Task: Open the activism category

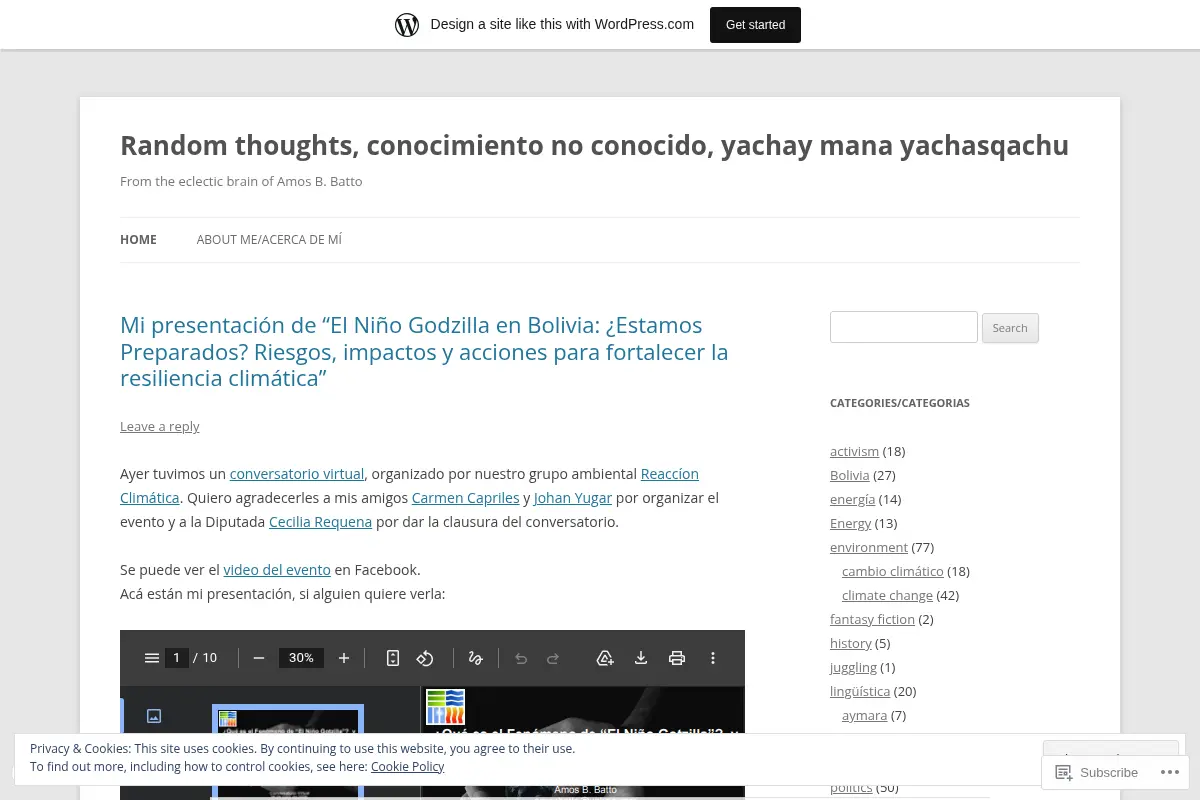Action: pyautogui.click(x=854, y=451)
